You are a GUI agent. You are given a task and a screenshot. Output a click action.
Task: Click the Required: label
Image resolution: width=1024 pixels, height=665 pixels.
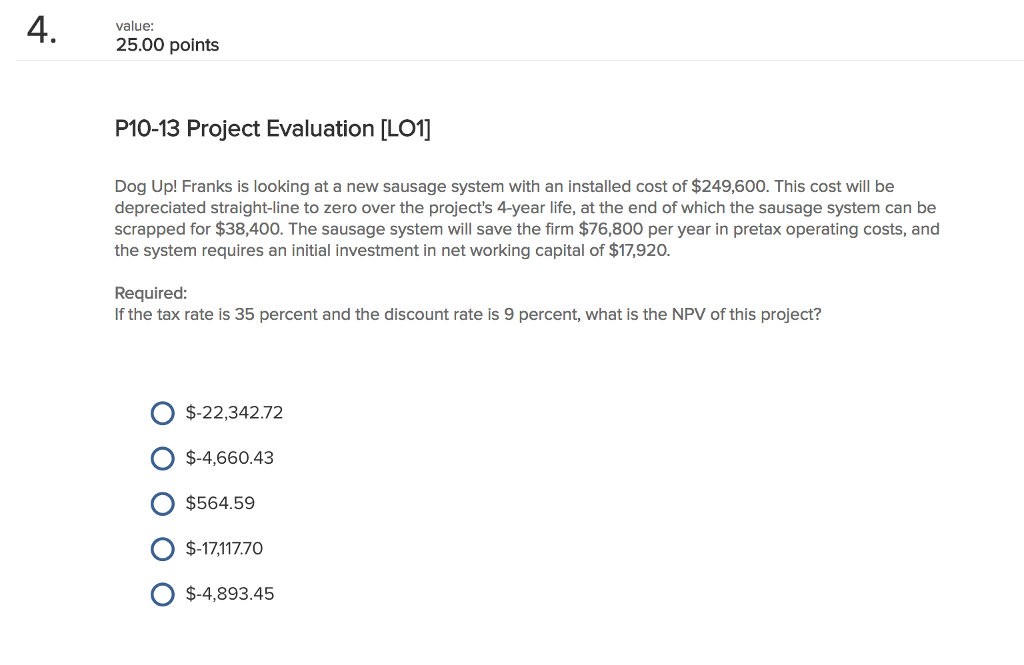[151, 292]
